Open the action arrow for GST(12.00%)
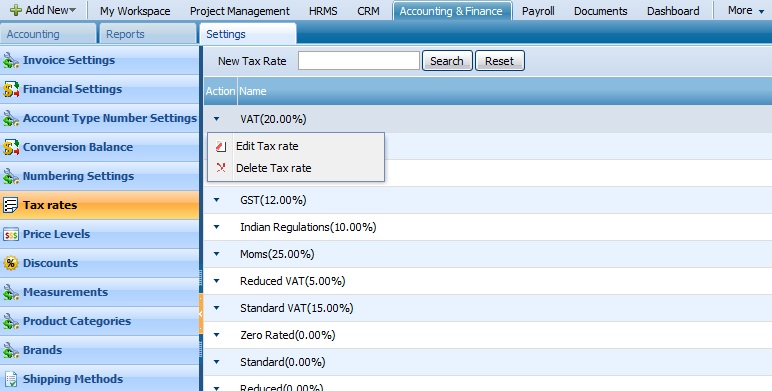The height and width of the screenshot is (391, 772). [x=216, y=200]
